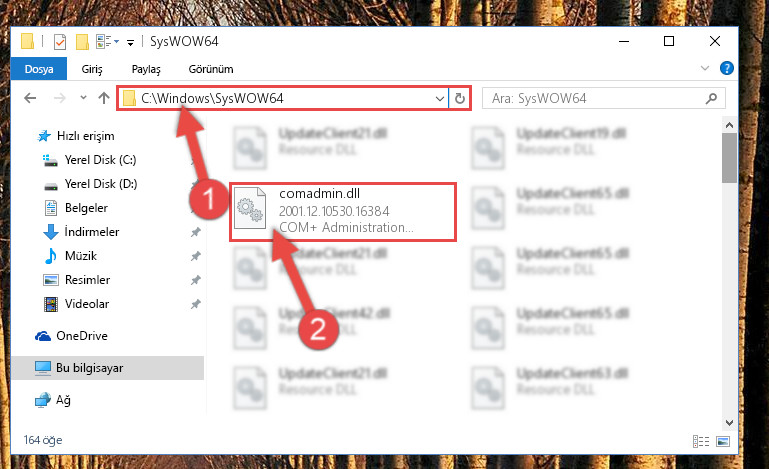The height and width of the screenshot is (469, 769).
Task: Unpin İndirmeler using its pin icon
Action: point(196,232)
